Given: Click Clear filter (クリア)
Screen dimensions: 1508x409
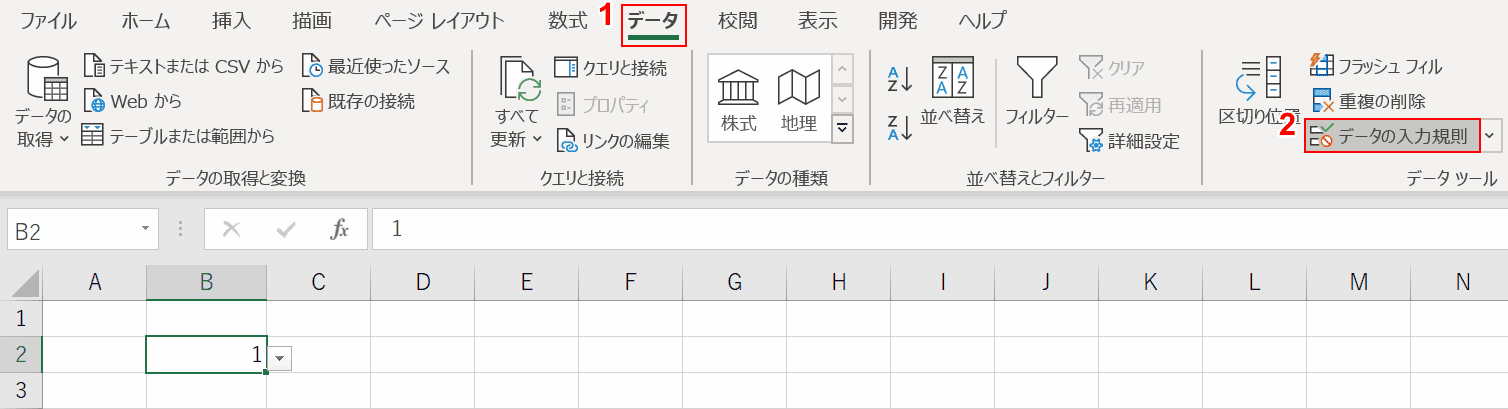Looking at the screenshot, I should 1112,67.
